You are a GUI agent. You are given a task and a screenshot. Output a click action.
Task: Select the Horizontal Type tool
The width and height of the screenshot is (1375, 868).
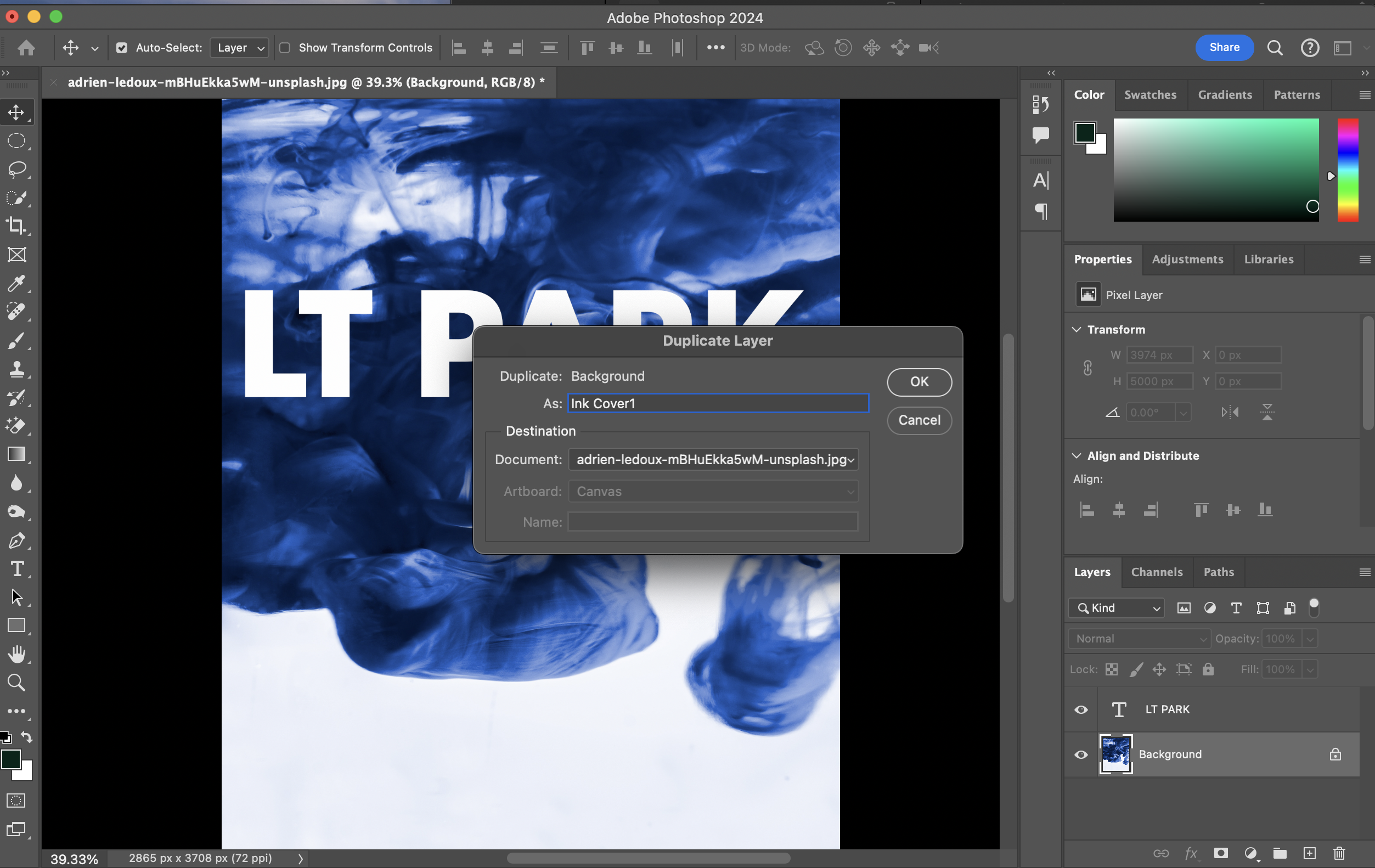(16, 569)
